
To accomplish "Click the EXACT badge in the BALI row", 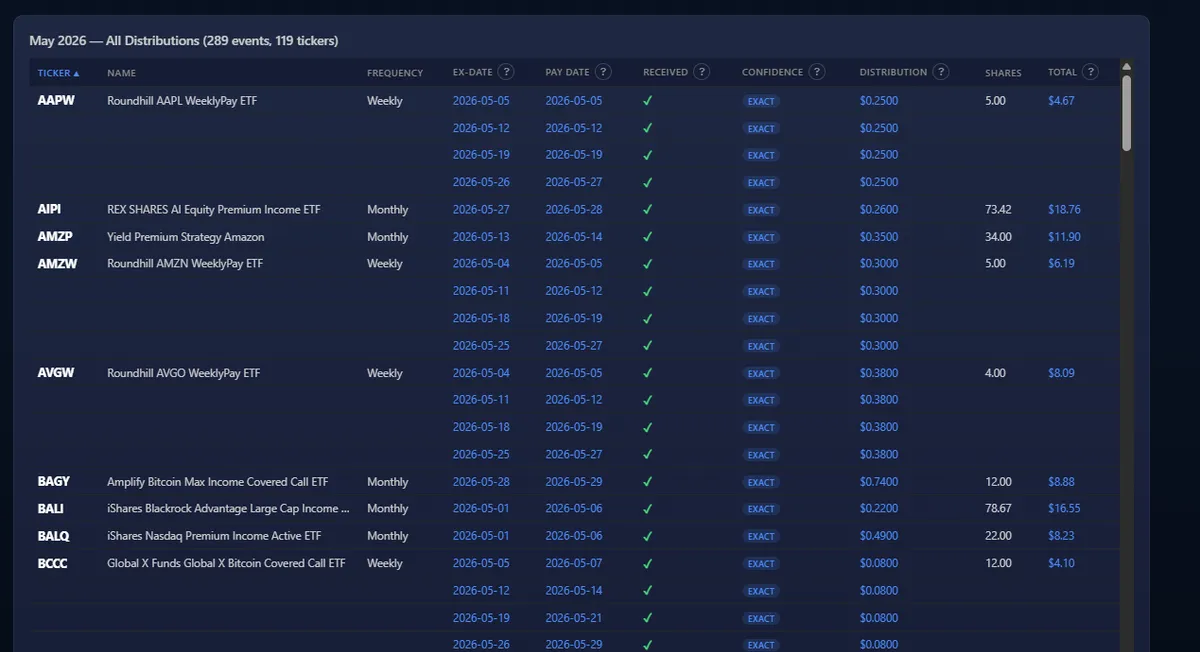I will point(761,509).
